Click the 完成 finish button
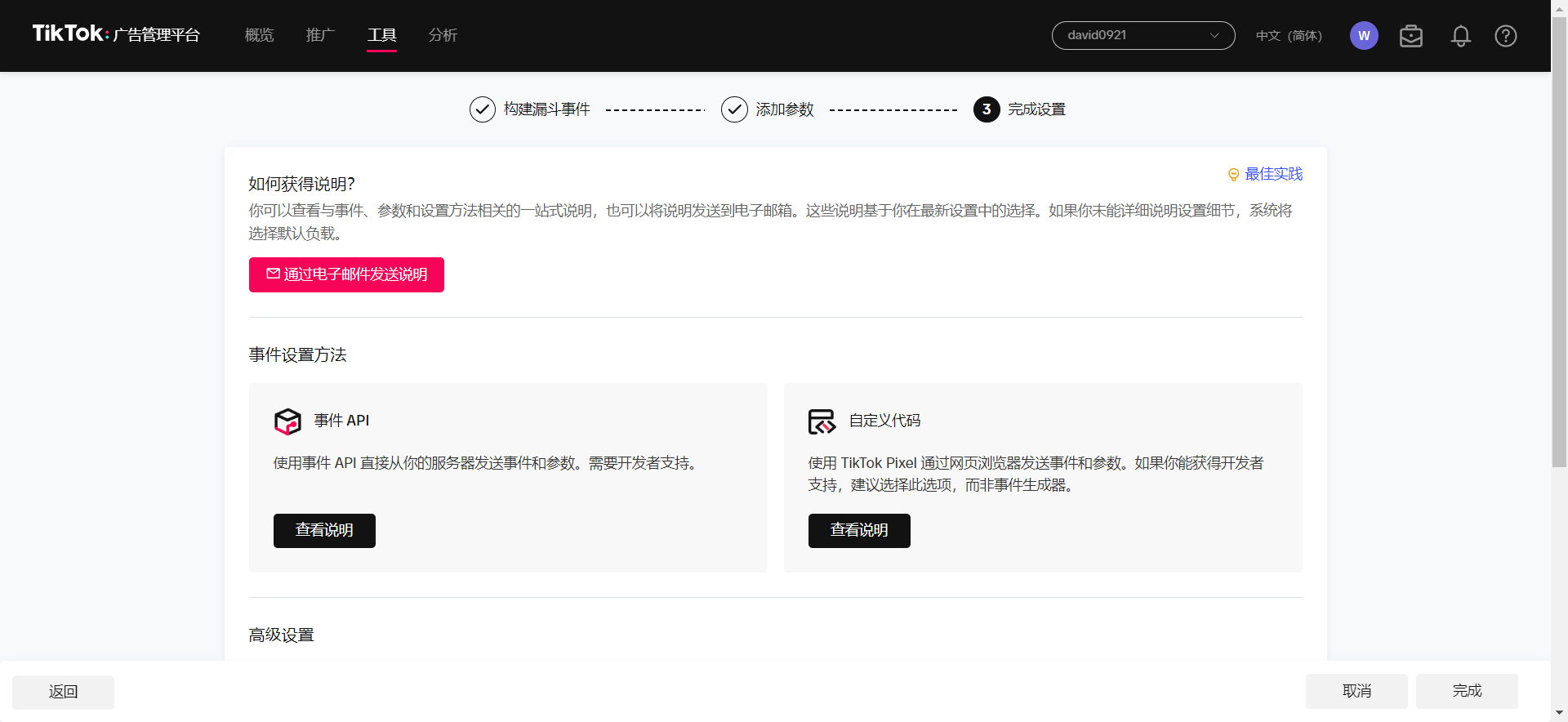 pos(1467,691)
